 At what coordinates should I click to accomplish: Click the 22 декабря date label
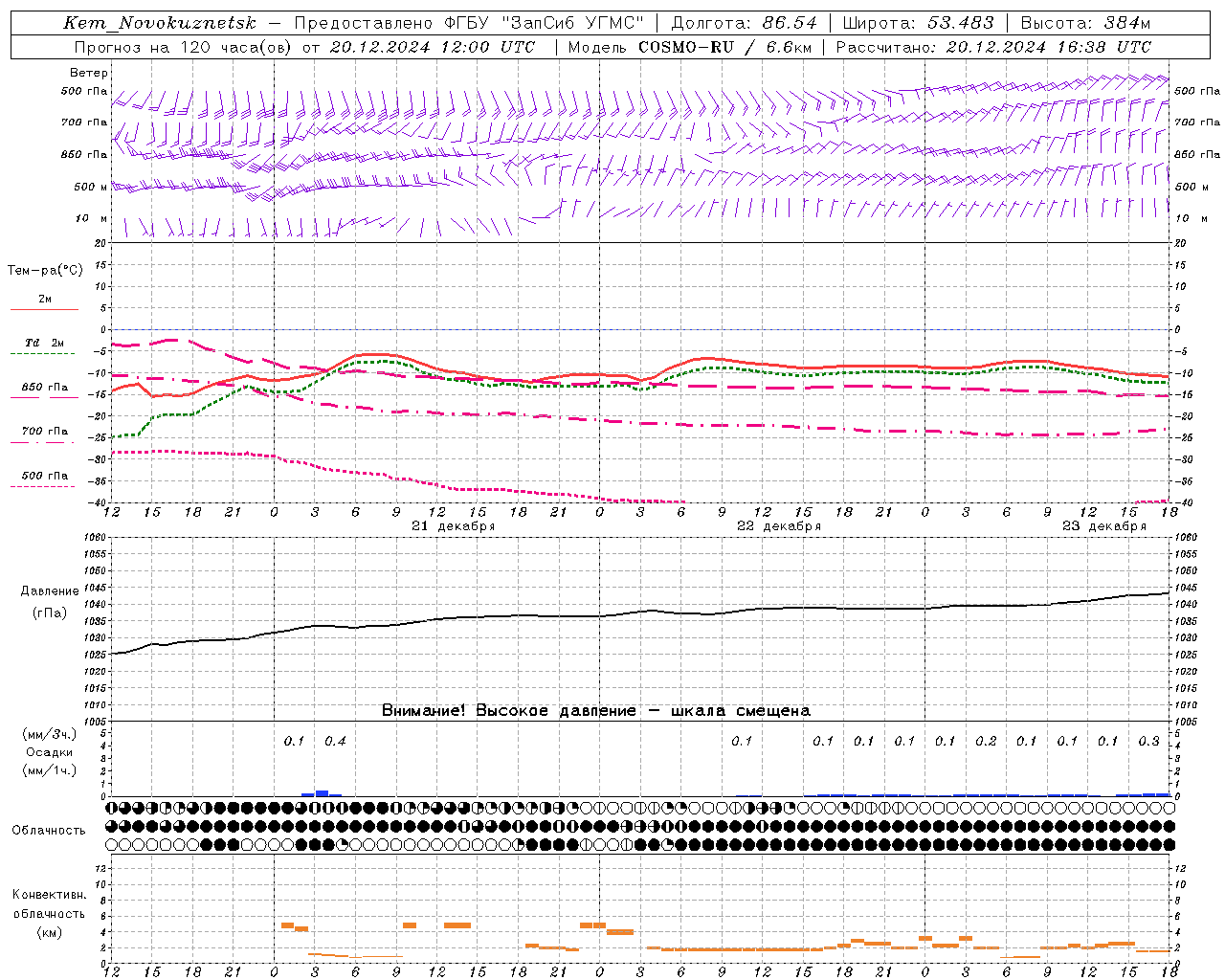coord(779,526)
